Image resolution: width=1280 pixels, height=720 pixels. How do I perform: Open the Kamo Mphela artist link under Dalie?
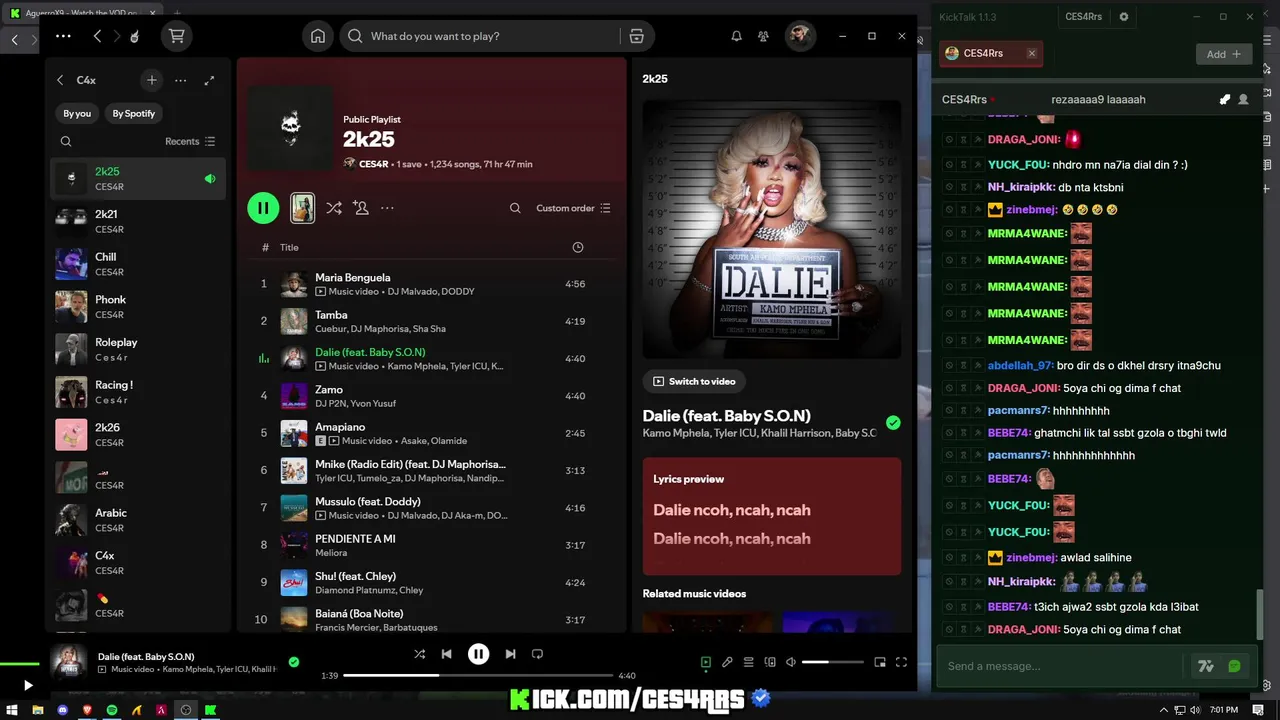click(674, 433)
